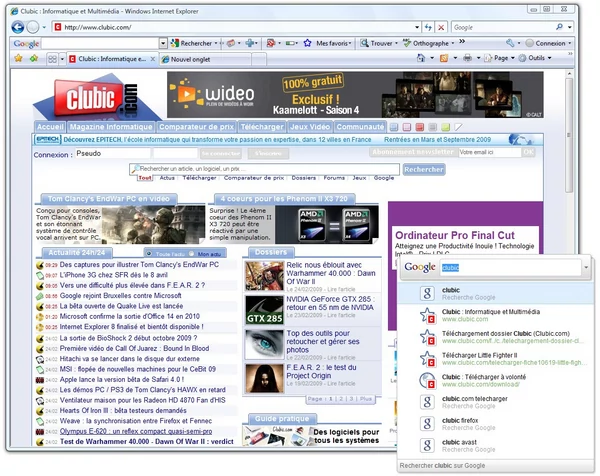Select the 'clubic firefox' Google suggestion
Image resolution: width=600 pixels, height=476 pixels.
pyautogui.click(x=496, y=424)
